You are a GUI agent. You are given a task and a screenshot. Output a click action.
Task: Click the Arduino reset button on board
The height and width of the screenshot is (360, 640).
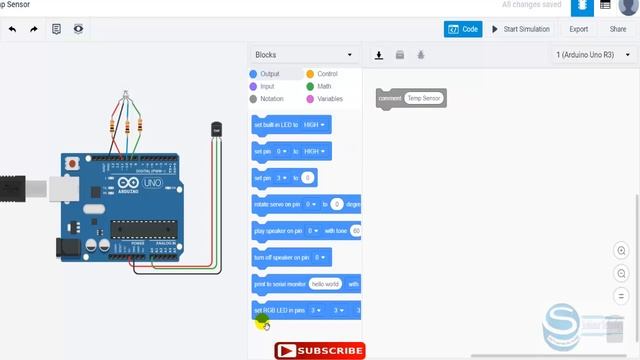(x=72, y=164)
